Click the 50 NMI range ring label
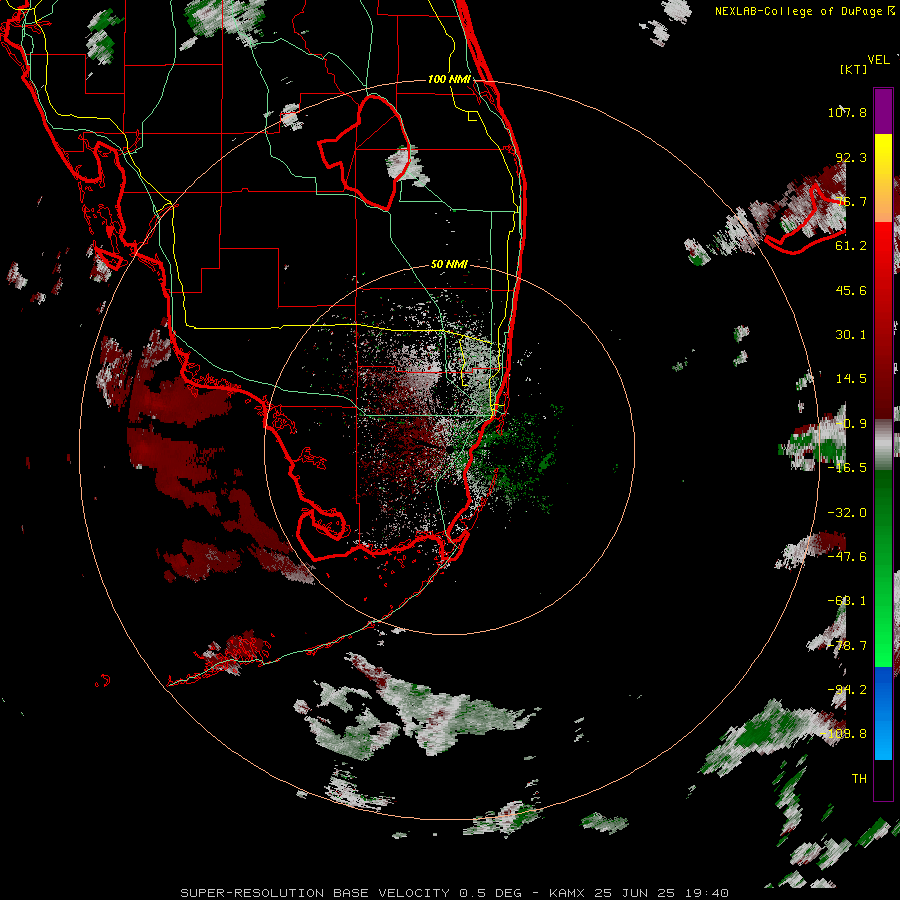Screen dimensions: 900x900 [449, 264]
